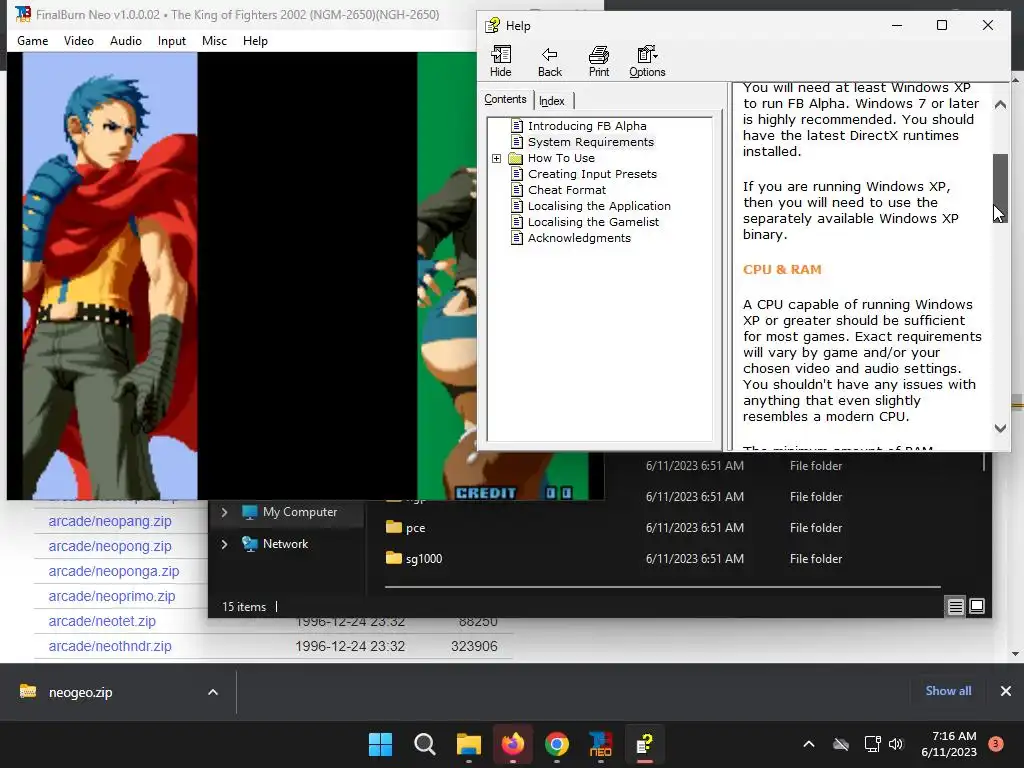Show hidden system tray icons
The height and width of the screenshot is (768, 1024).
point(808,744)
